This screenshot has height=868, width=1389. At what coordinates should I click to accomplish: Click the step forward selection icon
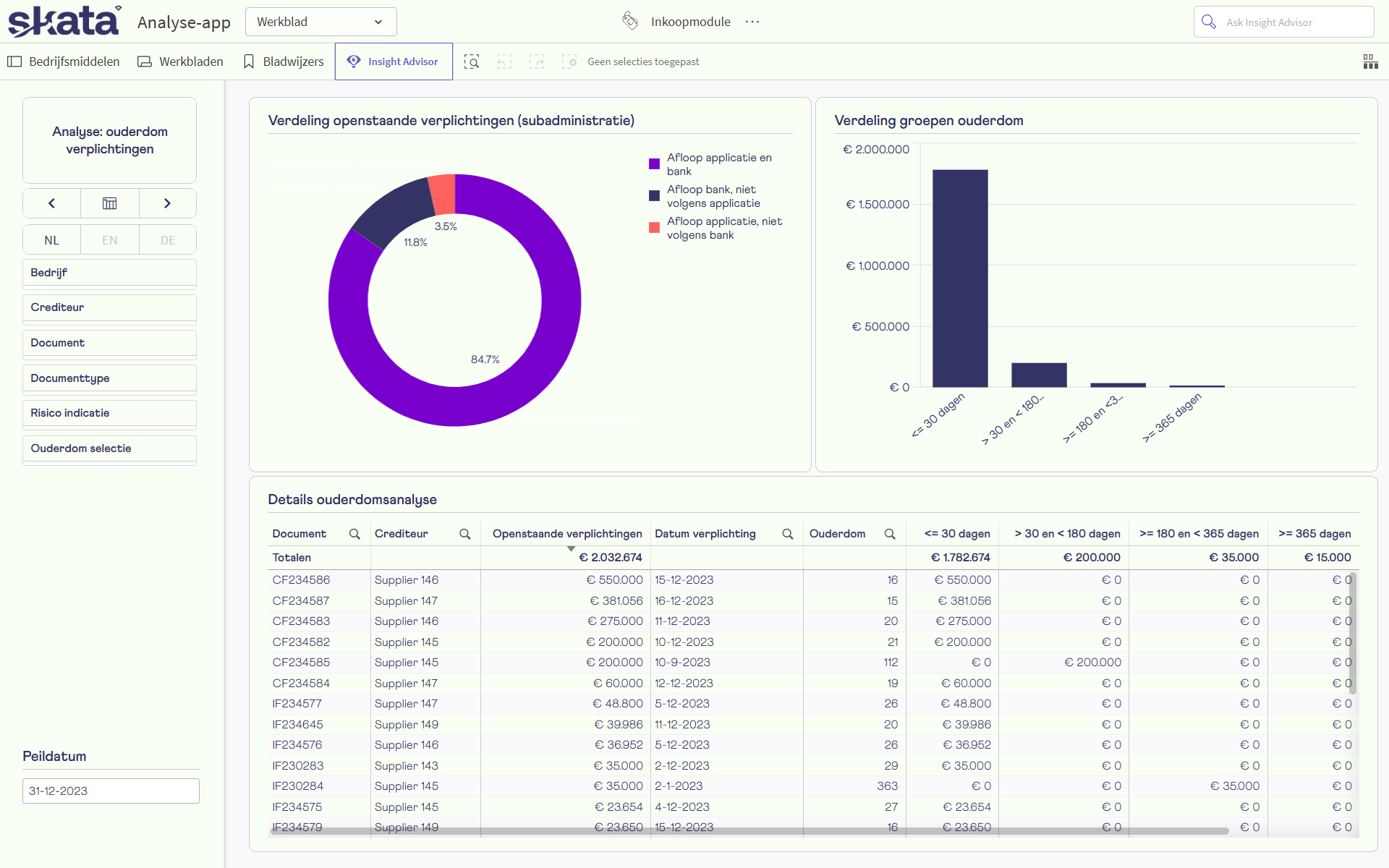[537, 61]
